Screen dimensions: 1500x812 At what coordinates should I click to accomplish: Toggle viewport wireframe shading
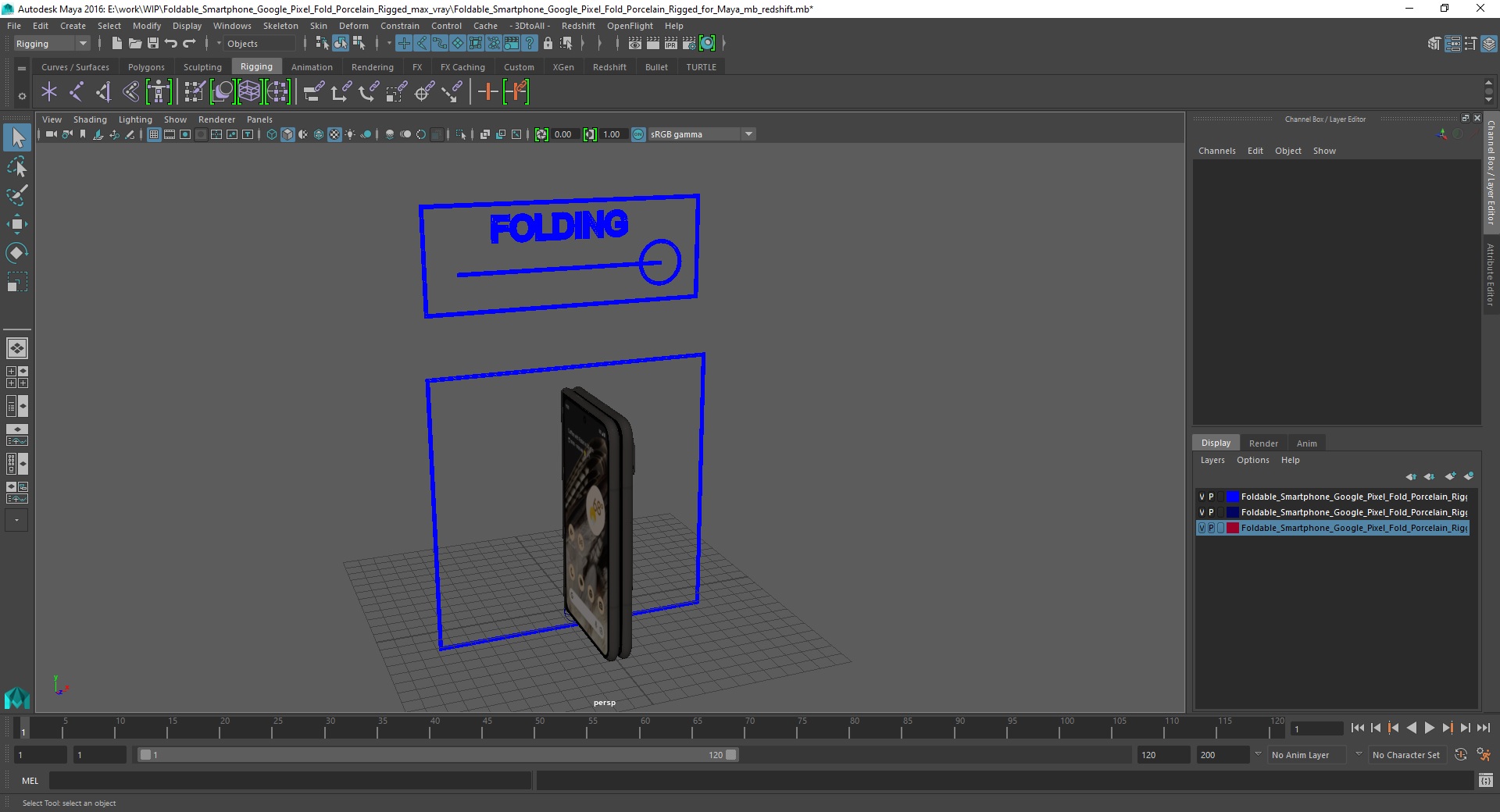coord(272,134)
